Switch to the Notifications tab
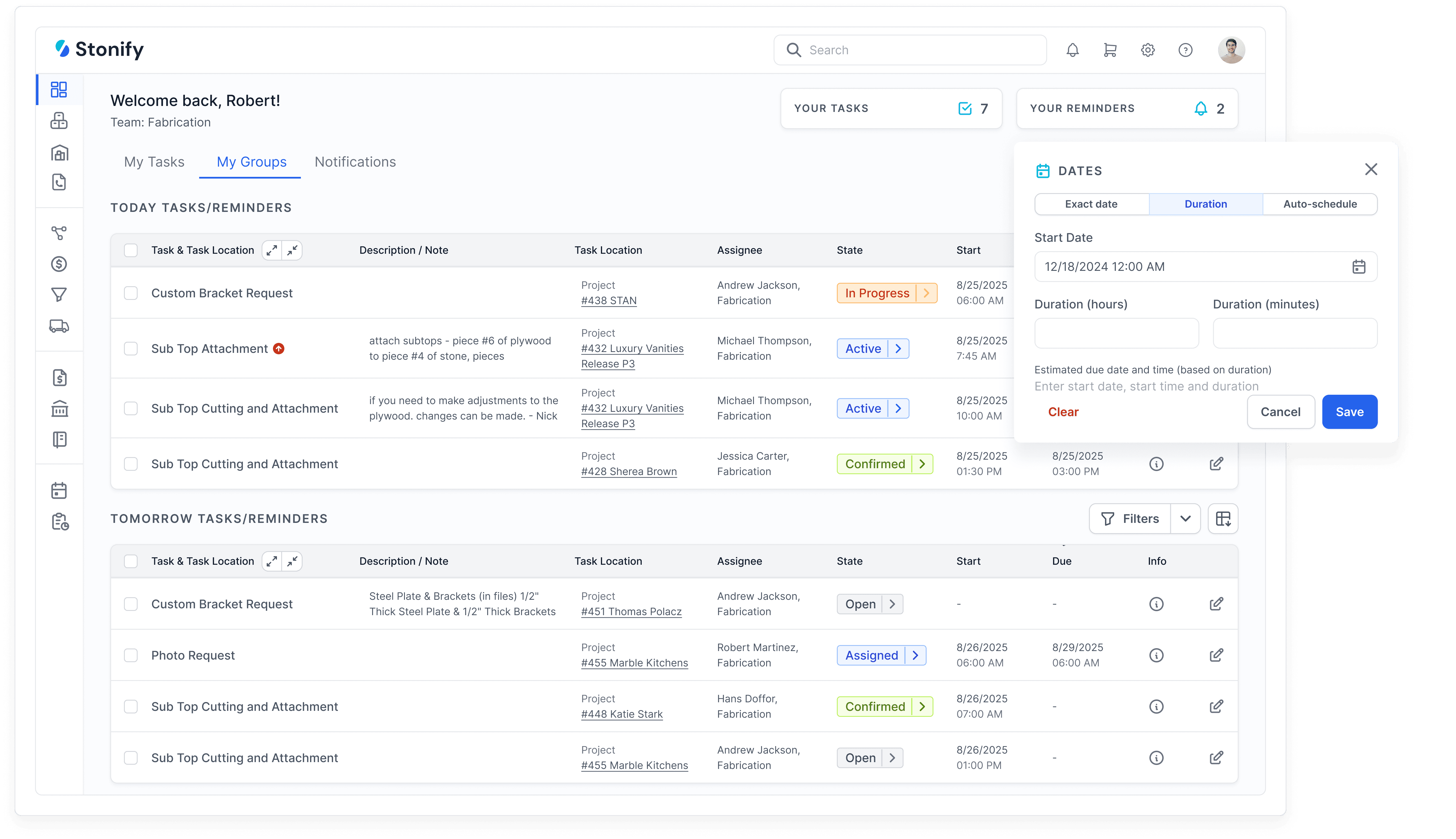 354,162
